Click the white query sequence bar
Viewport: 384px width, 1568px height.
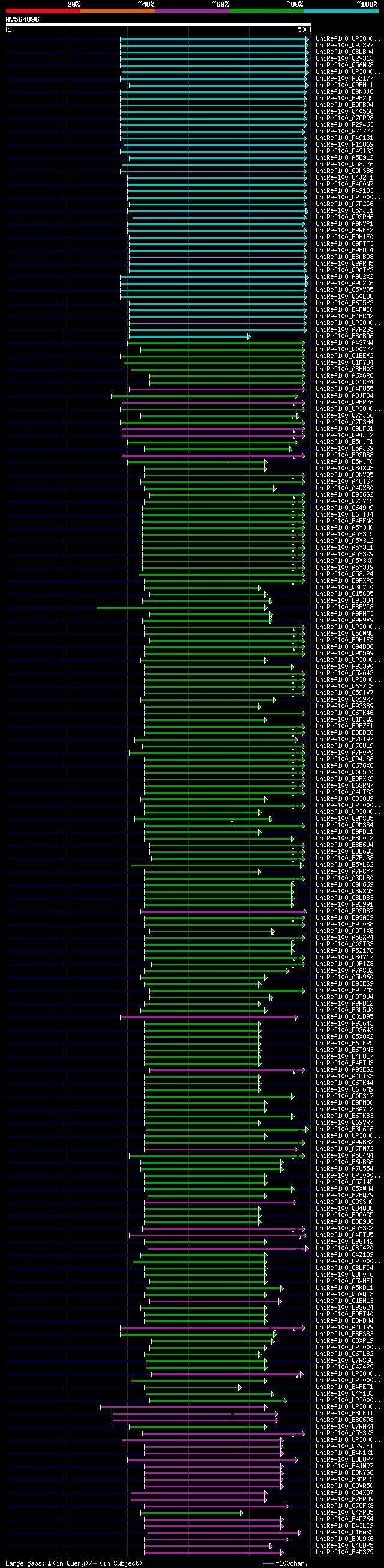158,25
